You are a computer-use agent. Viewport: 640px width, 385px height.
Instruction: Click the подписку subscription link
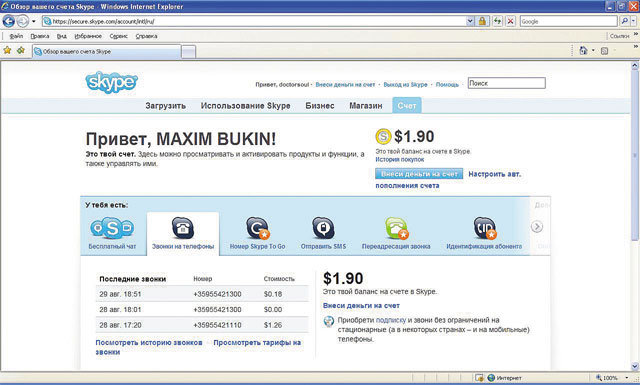point(391,320)
